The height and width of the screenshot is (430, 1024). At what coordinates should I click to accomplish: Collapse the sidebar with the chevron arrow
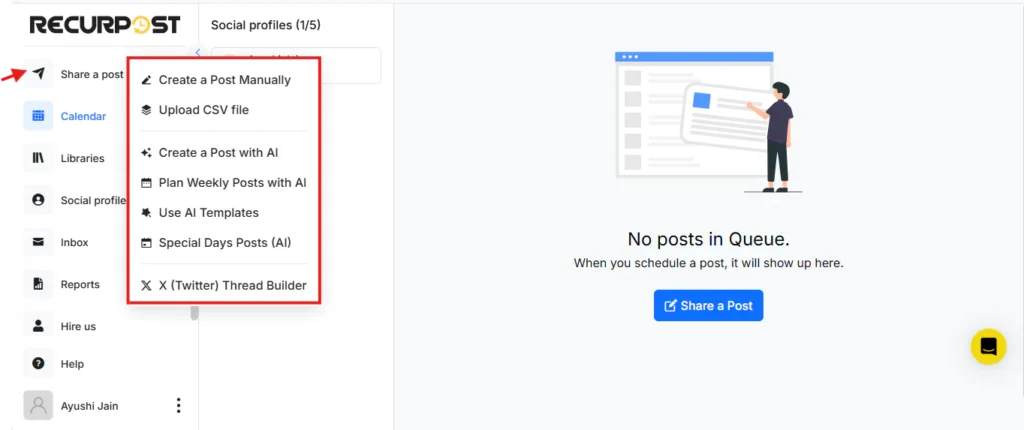198,52
